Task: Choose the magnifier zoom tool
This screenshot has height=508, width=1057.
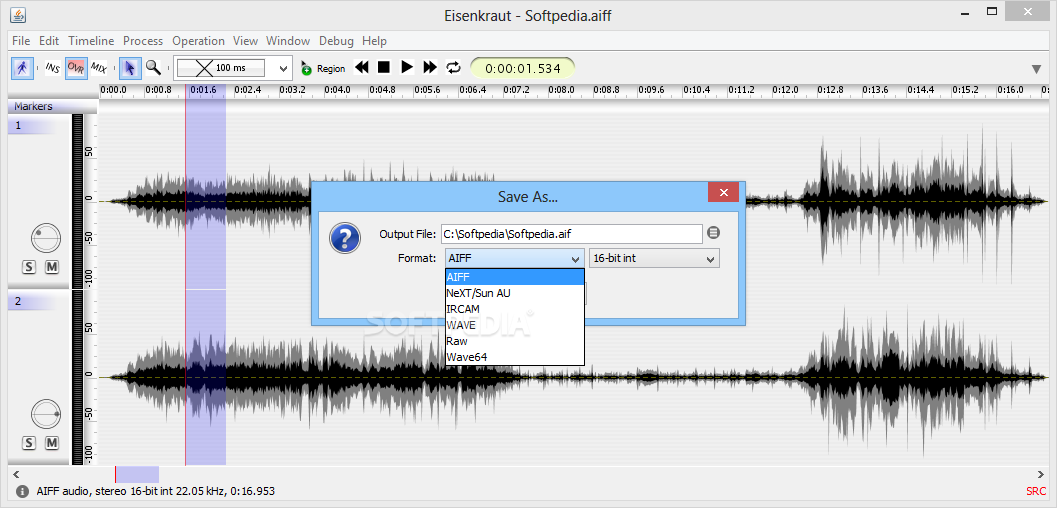Action: (x=154, y=67)
